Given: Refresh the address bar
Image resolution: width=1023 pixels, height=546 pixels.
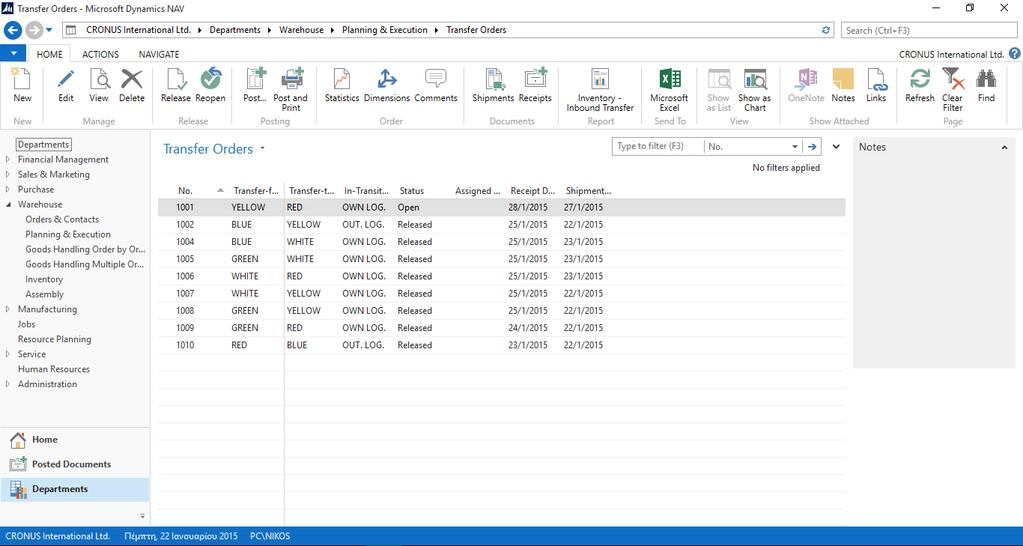Looking at the screenshot, I should coord(826,30).
